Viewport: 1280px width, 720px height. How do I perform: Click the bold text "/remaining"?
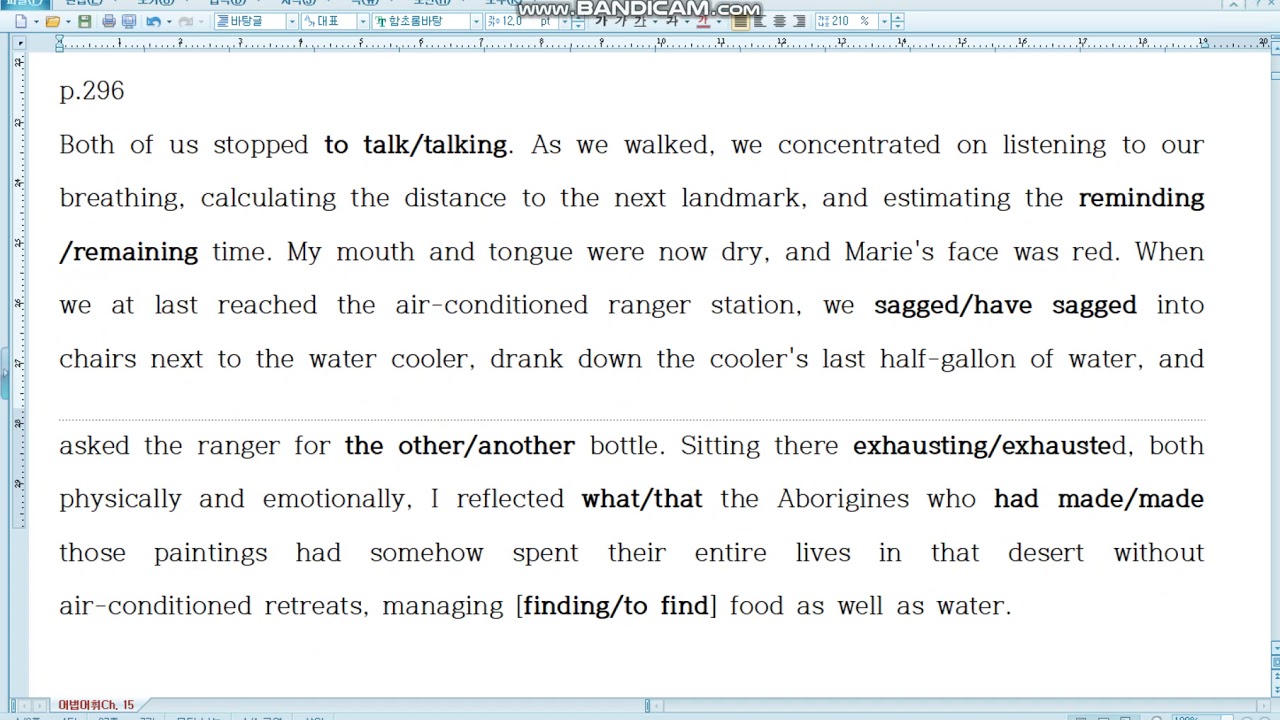128,252
